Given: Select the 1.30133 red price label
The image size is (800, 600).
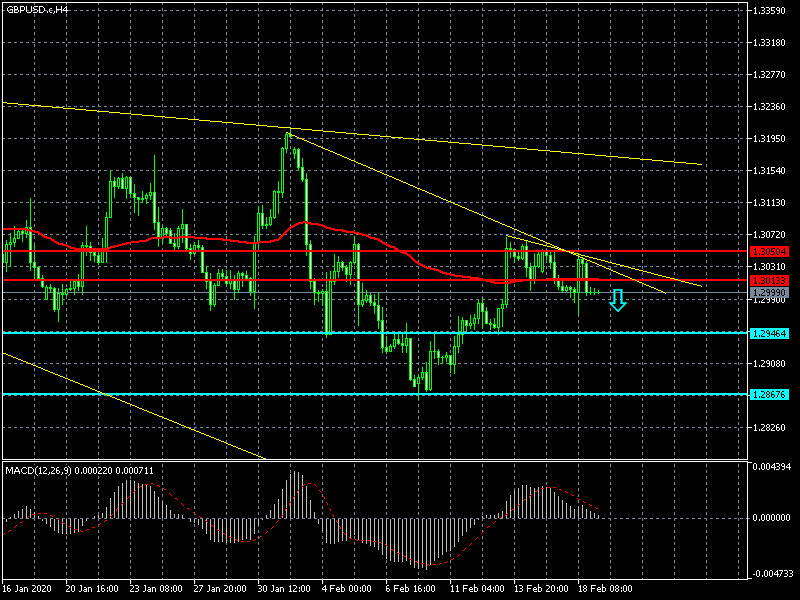Looking at the screenshot, I should [x=769, y=281].
